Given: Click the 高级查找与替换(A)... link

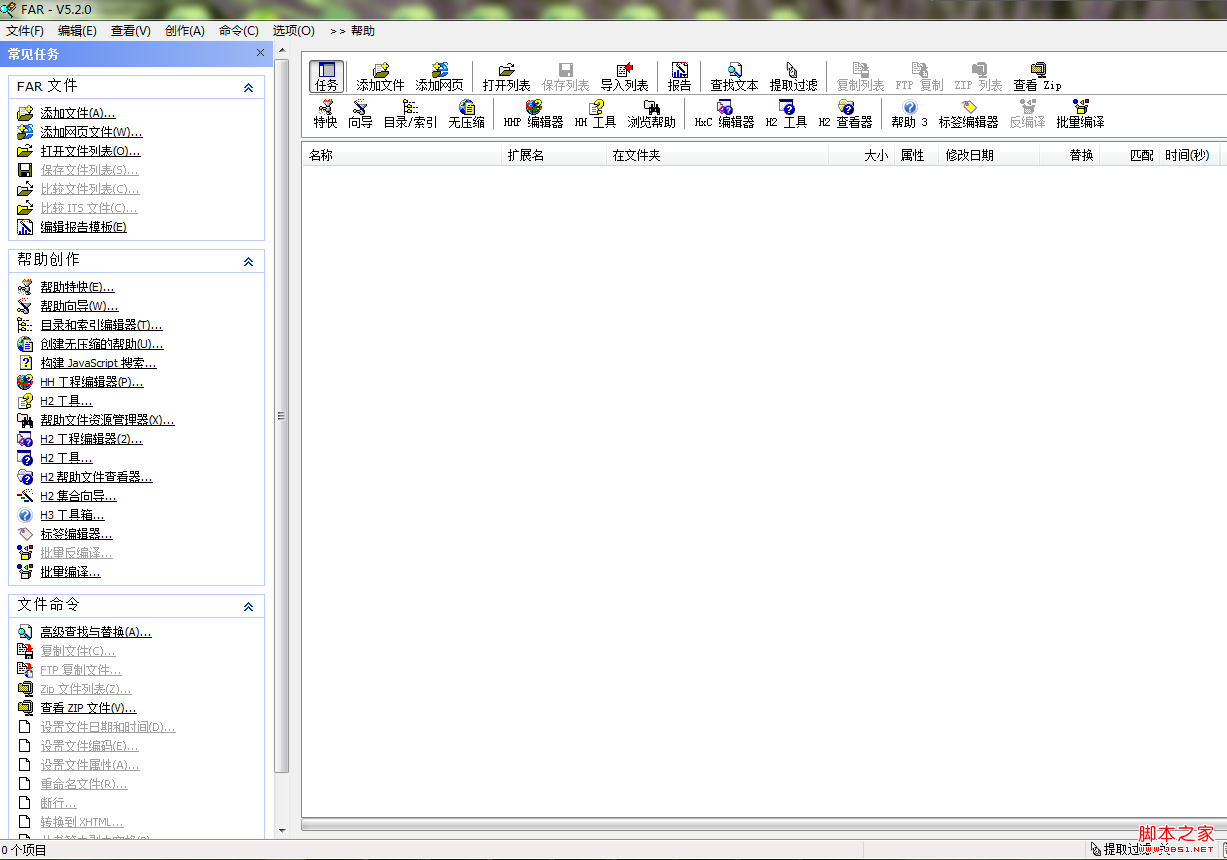Looking at the screenshot, I should coord(96,632).
